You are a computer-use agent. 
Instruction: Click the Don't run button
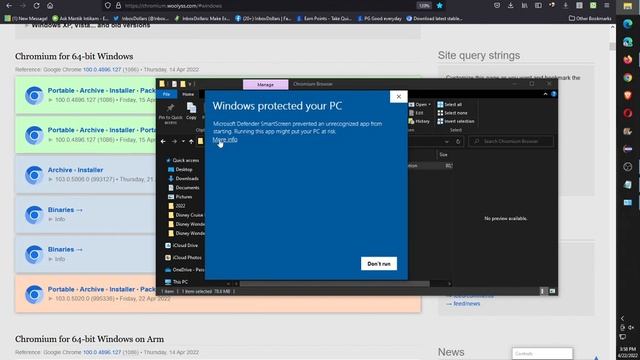[379, 264]
